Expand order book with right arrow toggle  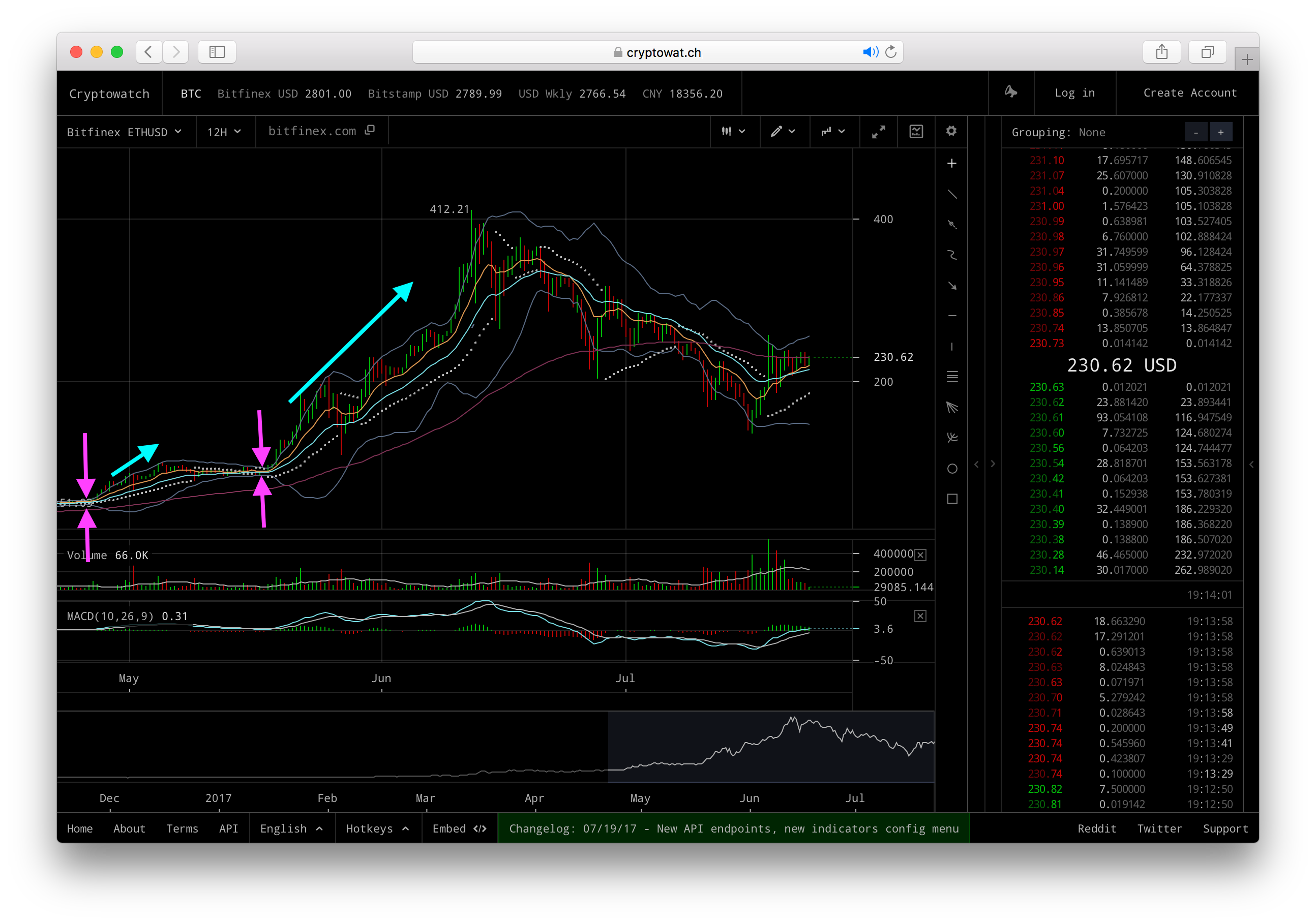pos(993,464)
